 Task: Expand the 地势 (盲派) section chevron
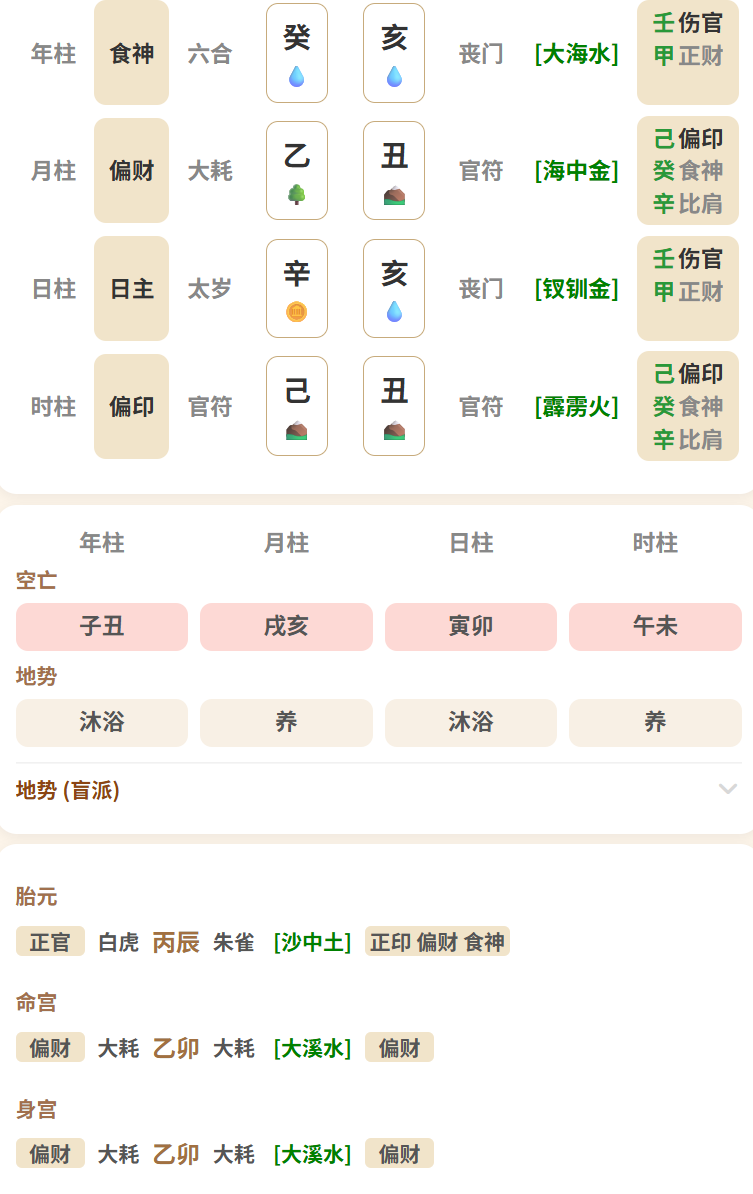point(728,789)
